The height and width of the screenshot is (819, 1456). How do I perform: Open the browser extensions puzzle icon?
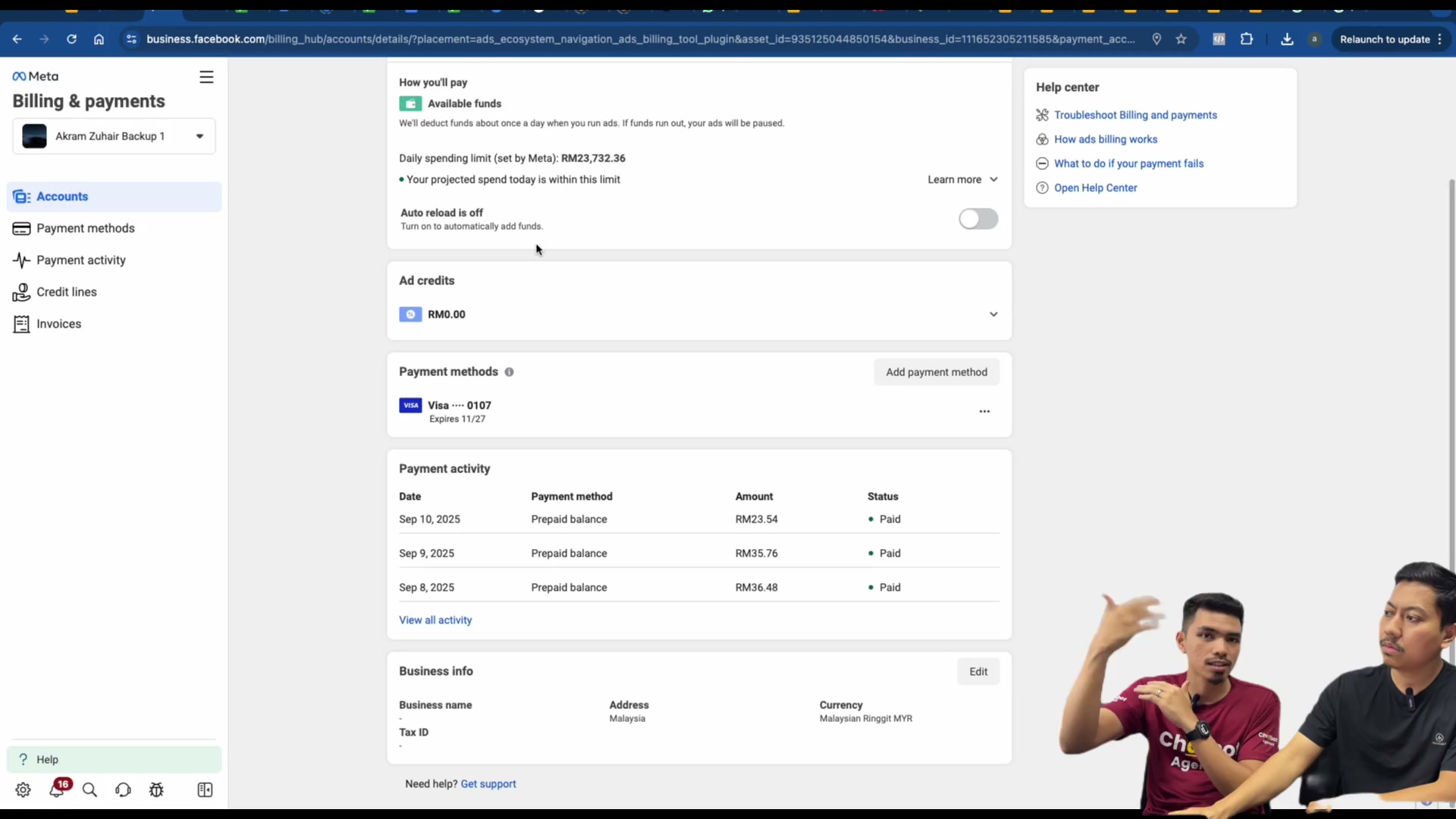coord(1247,39)
